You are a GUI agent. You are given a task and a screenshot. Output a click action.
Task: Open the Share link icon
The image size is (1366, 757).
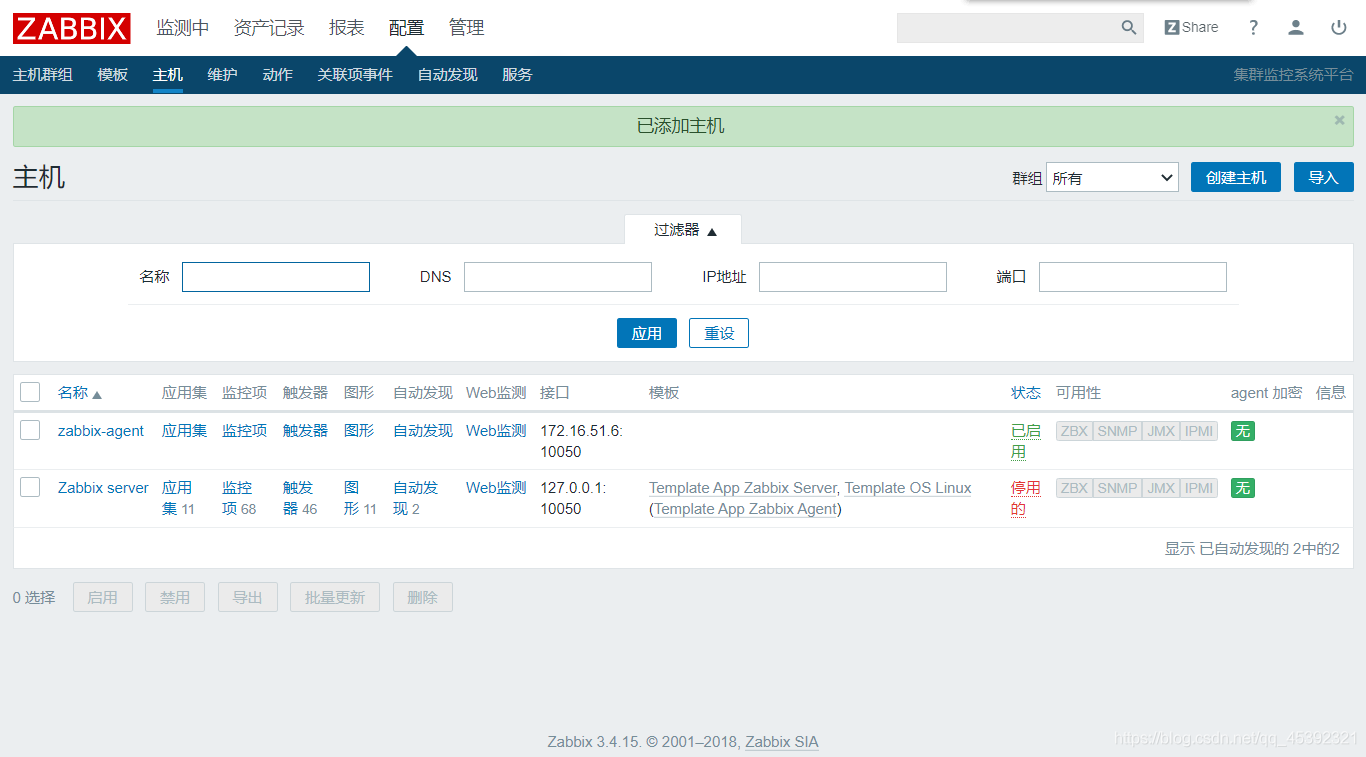tap(1191, 28)
